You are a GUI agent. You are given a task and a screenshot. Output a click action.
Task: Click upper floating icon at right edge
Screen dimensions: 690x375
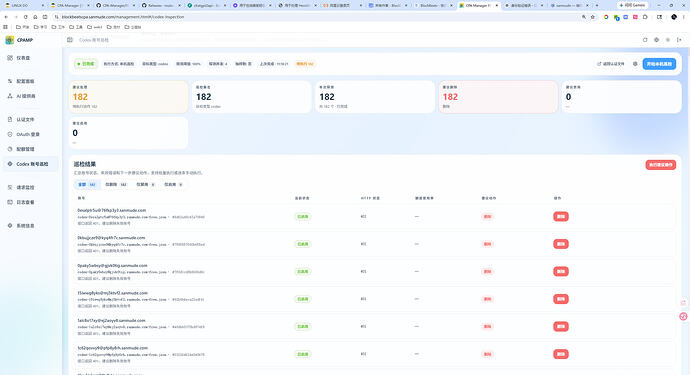point(683,303)
